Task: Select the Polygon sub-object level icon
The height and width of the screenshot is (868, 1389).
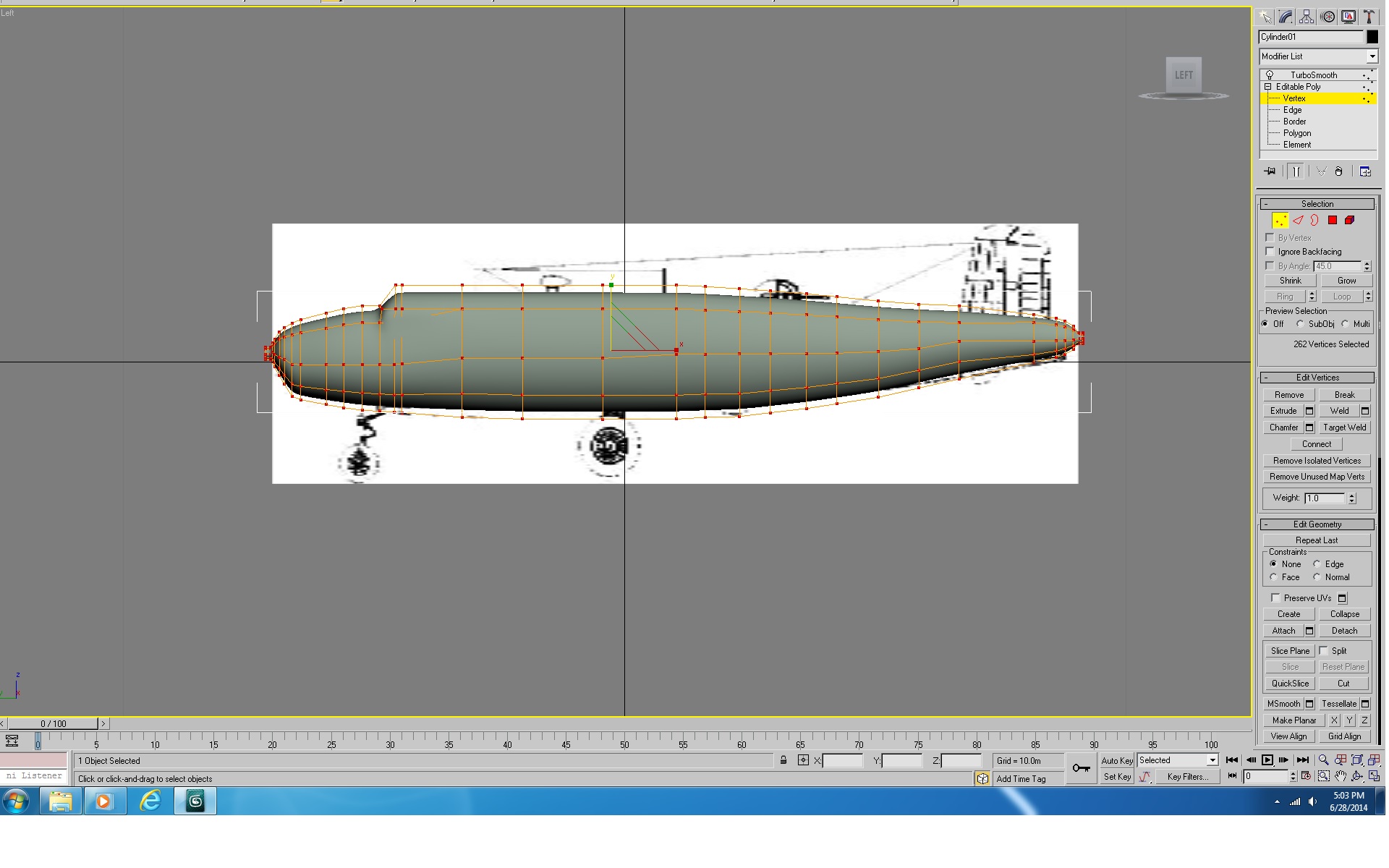Action: (1332, 221)
